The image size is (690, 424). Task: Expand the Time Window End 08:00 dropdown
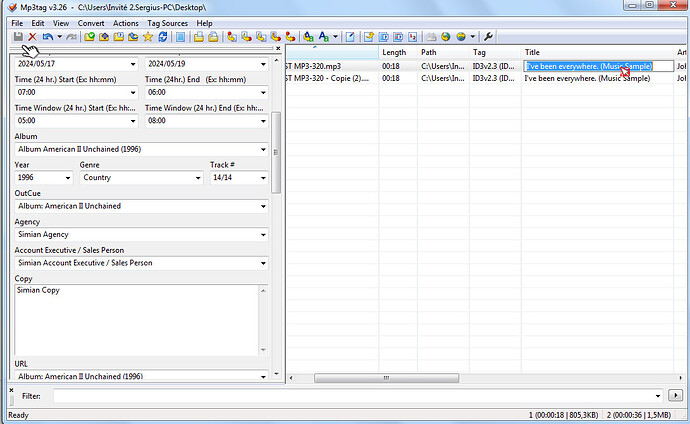tap(263, 121)
